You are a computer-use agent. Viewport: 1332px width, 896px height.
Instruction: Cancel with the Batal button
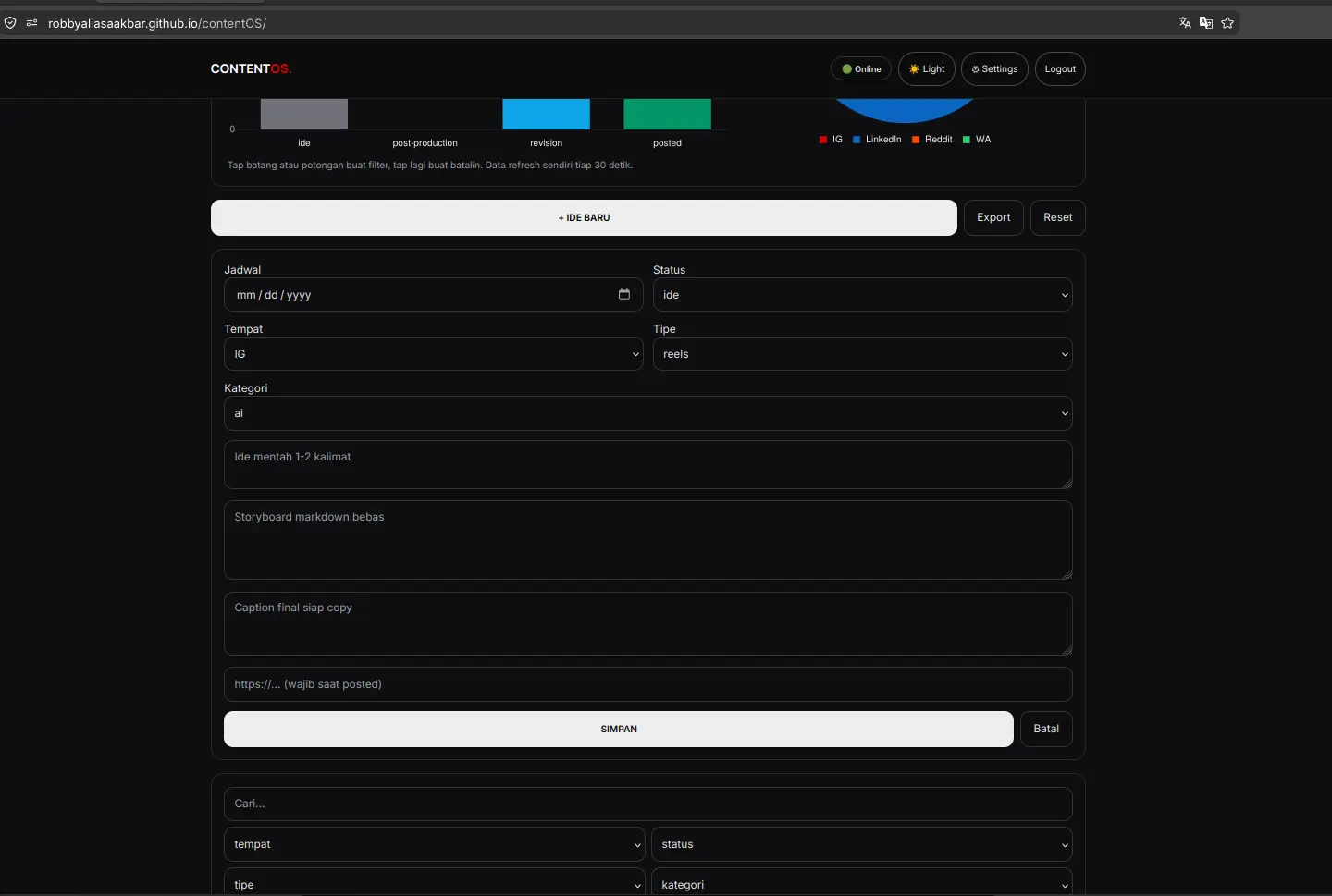pyautogui.click(x=1046, y=730)
